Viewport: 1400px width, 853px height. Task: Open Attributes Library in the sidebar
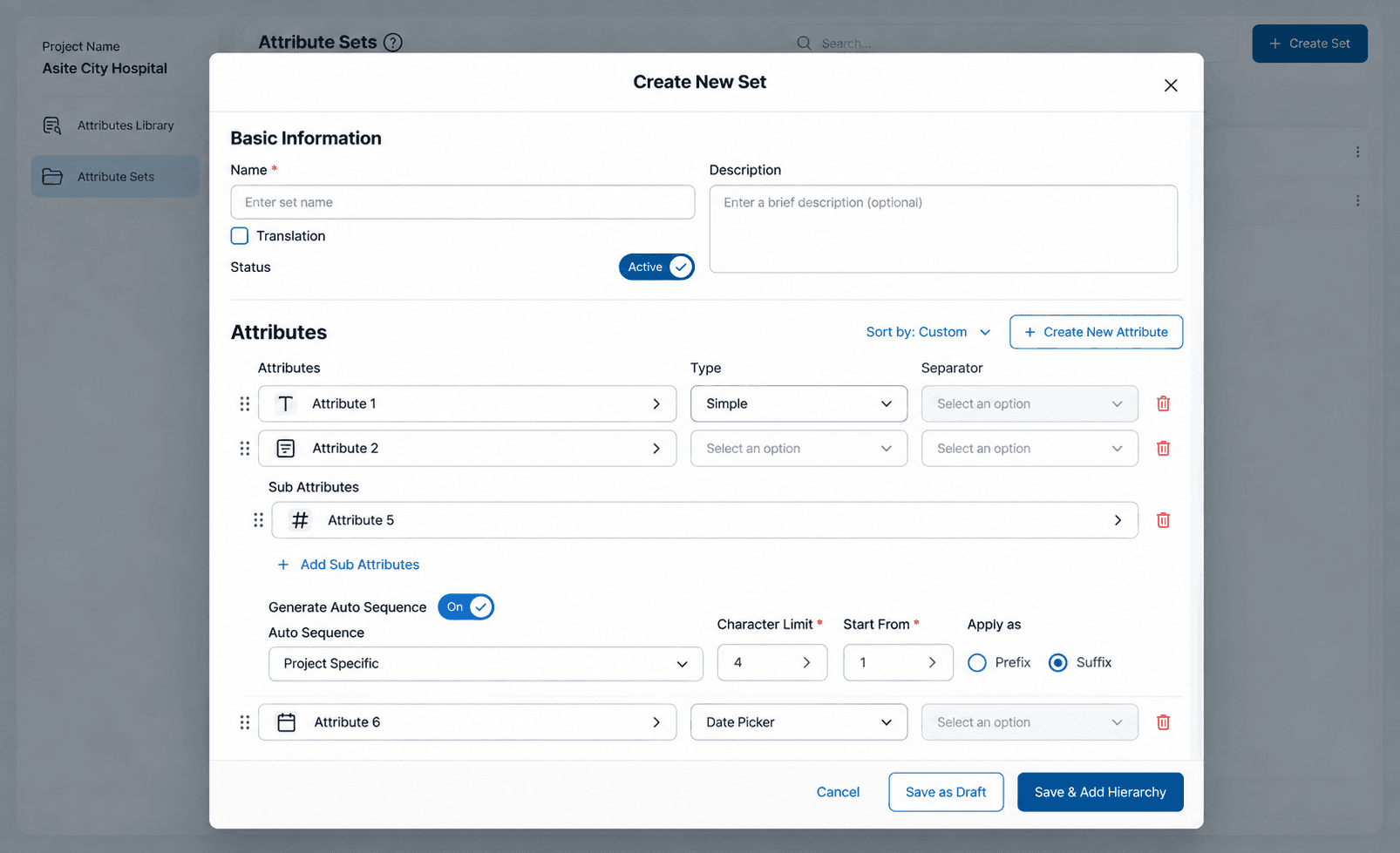[115, 125]
